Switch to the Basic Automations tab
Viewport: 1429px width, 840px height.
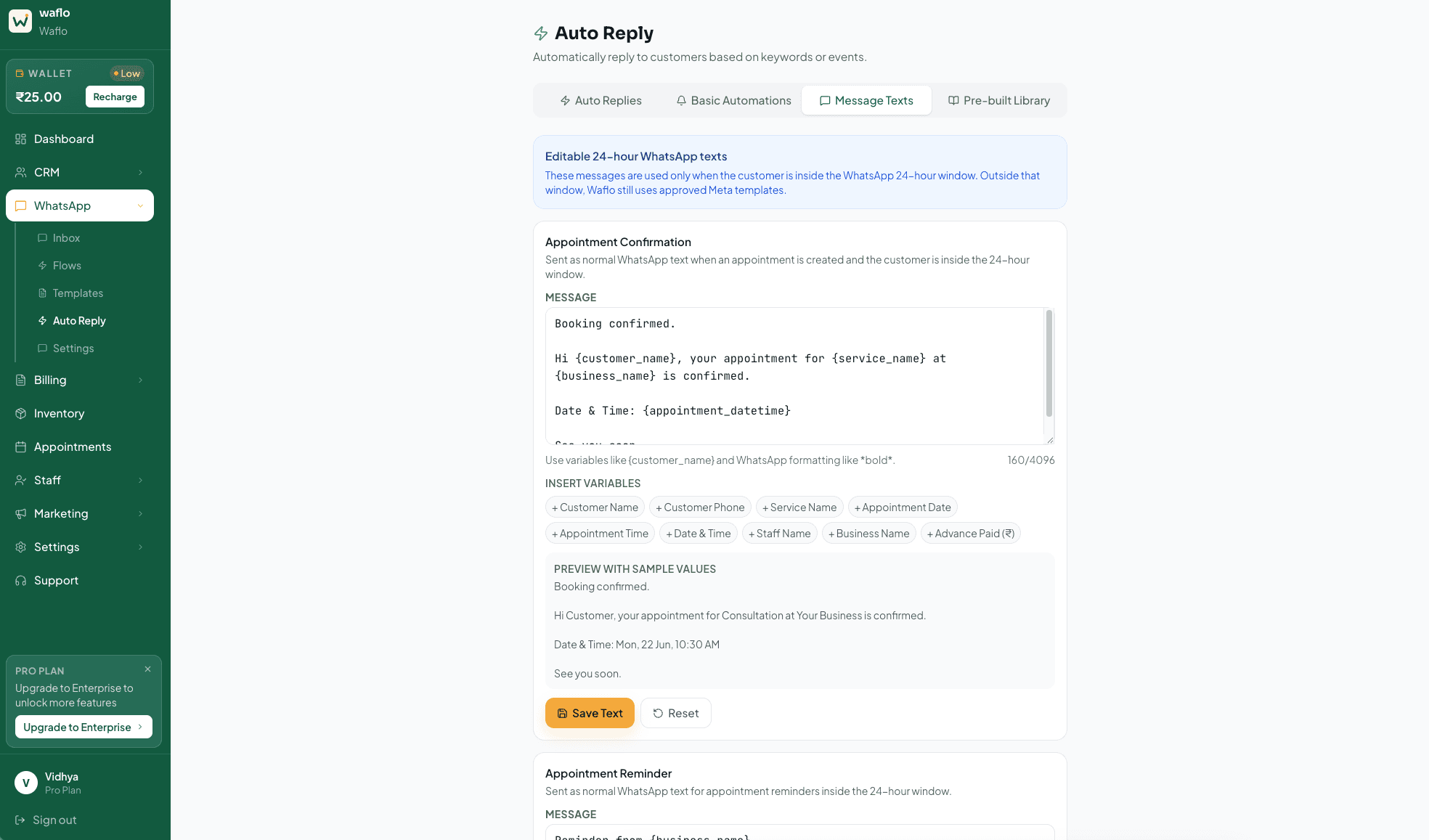point(733,100)
